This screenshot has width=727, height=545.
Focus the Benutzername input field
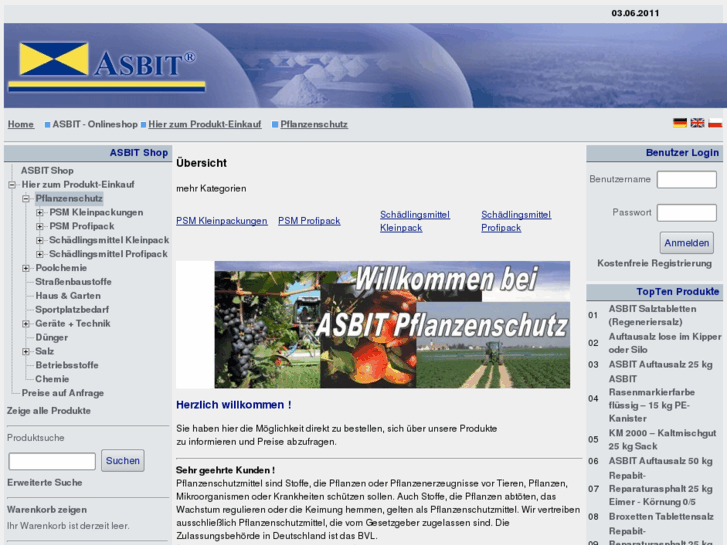[687, 180]
